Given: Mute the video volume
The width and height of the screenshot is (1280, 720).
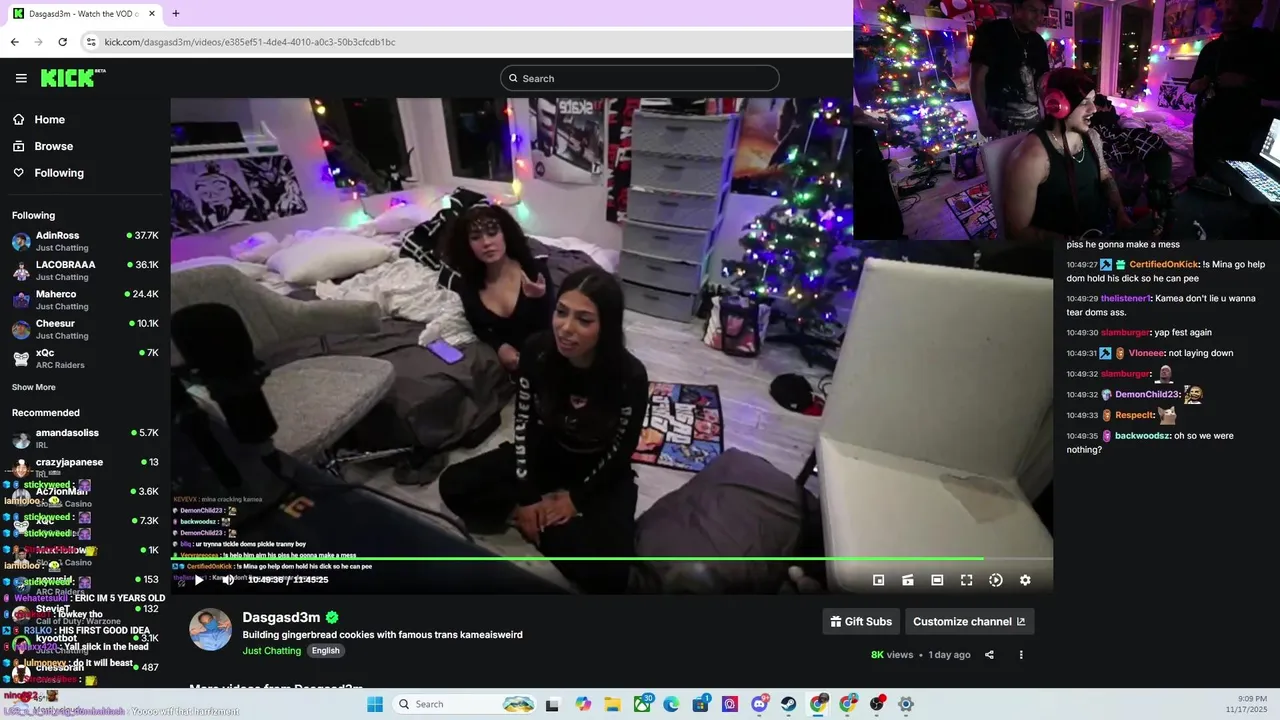Looking at the screenshot, I should [x=228, y=580].
